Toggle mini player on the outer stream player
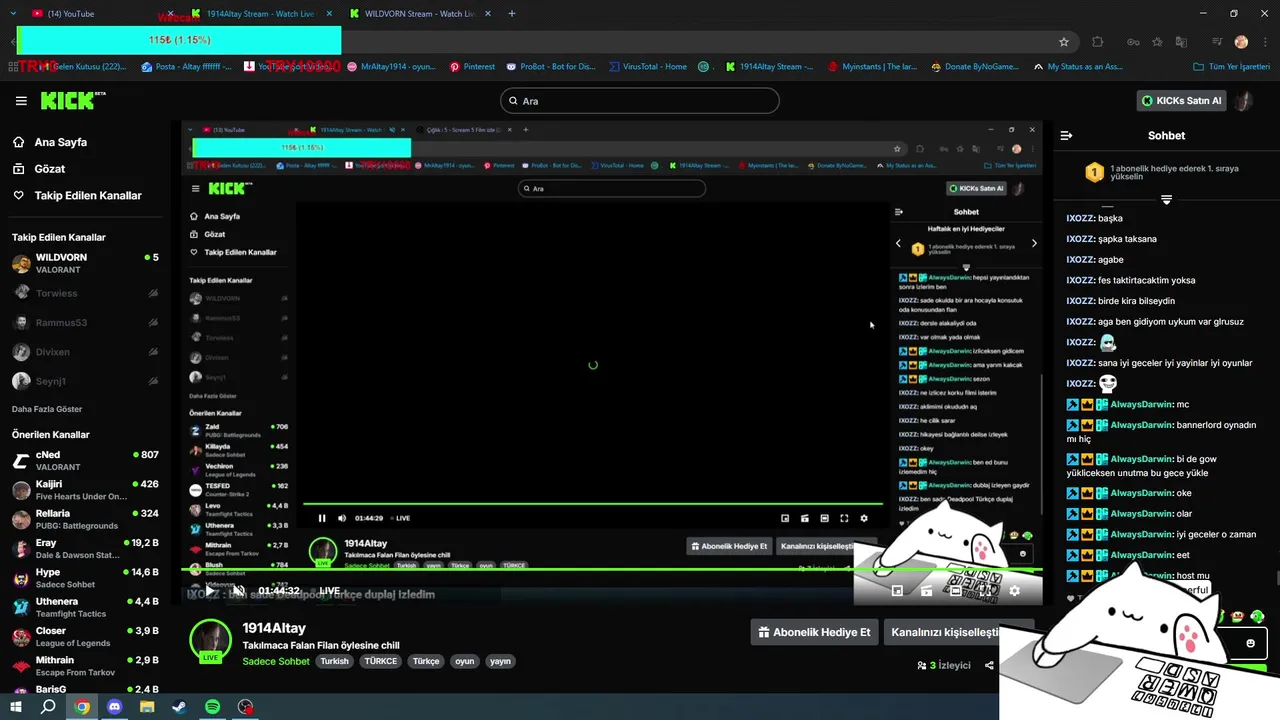Viewport: 1280px width, 720px height. tap(897, 591)
